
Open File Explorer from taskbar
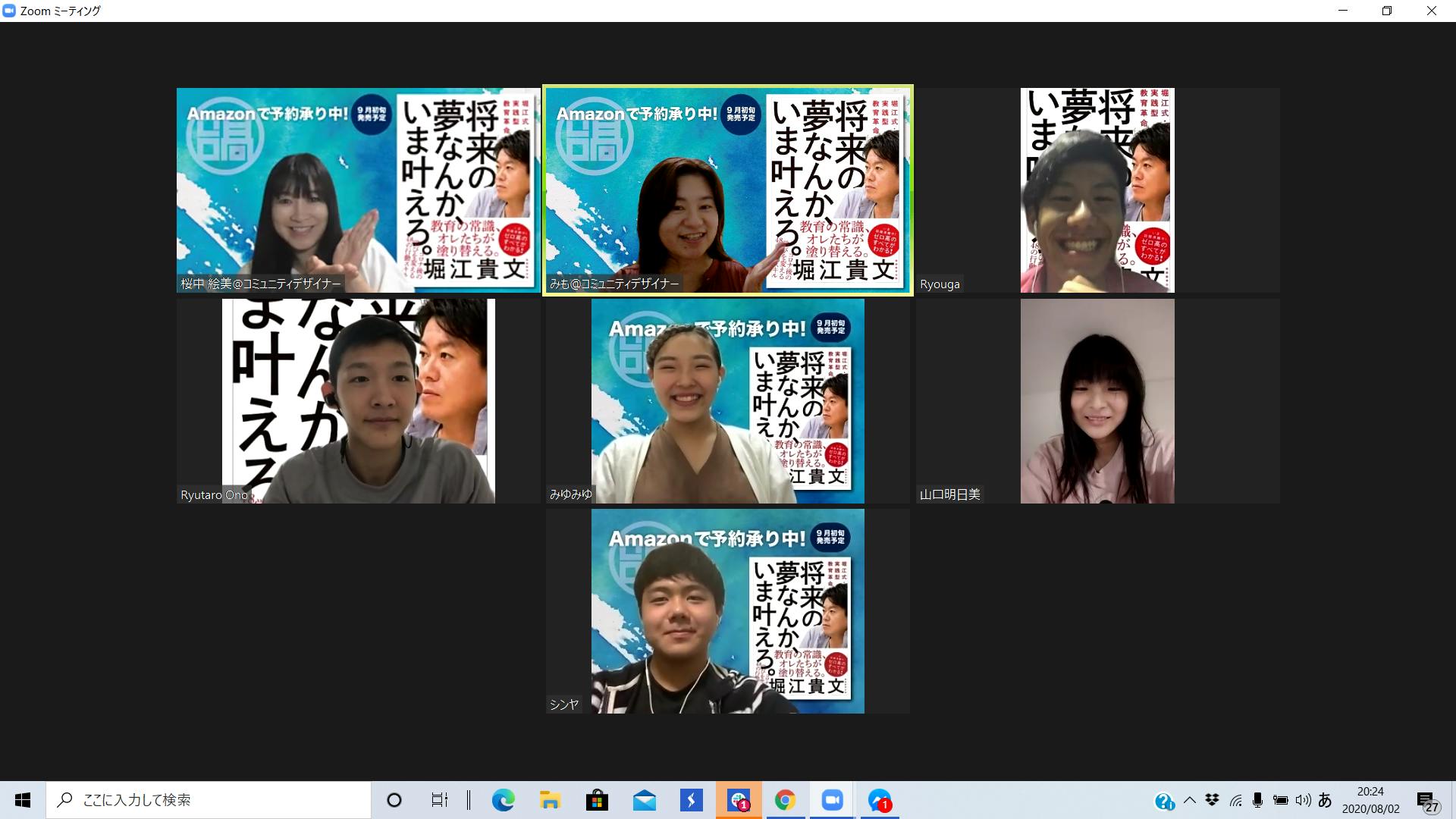point(550,801)
